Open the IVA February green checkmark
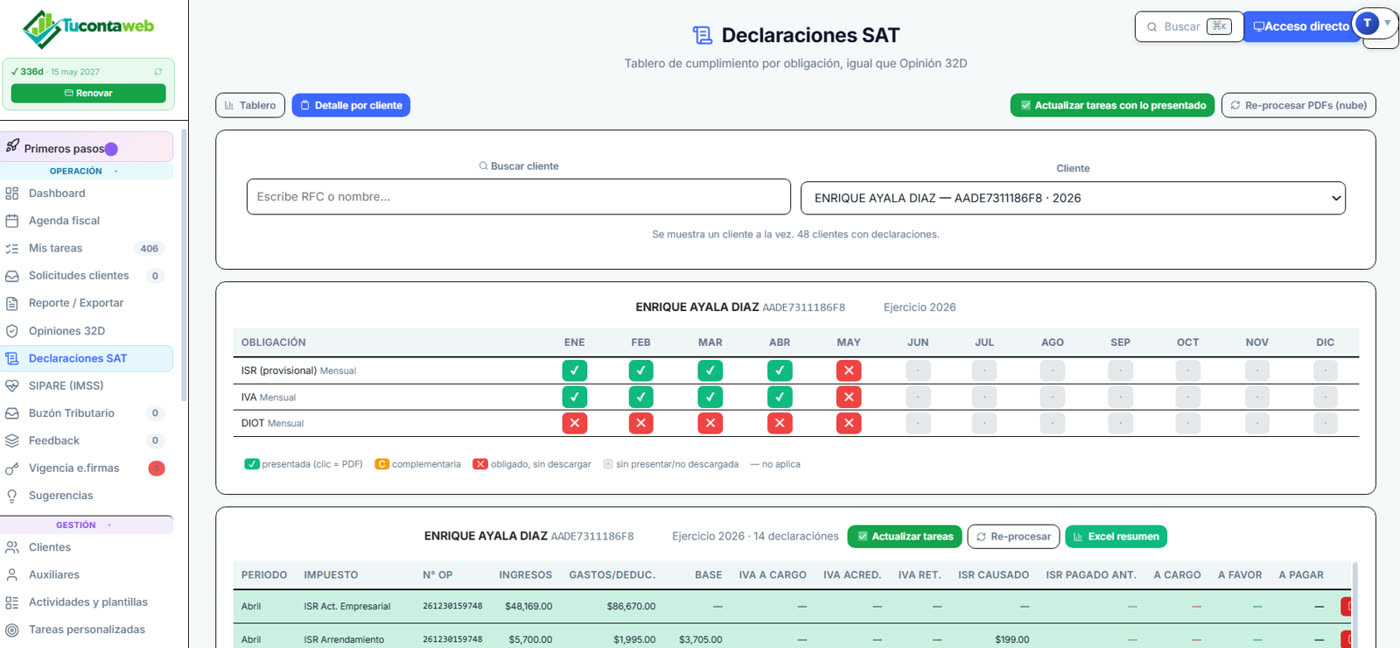 point(641,397)
